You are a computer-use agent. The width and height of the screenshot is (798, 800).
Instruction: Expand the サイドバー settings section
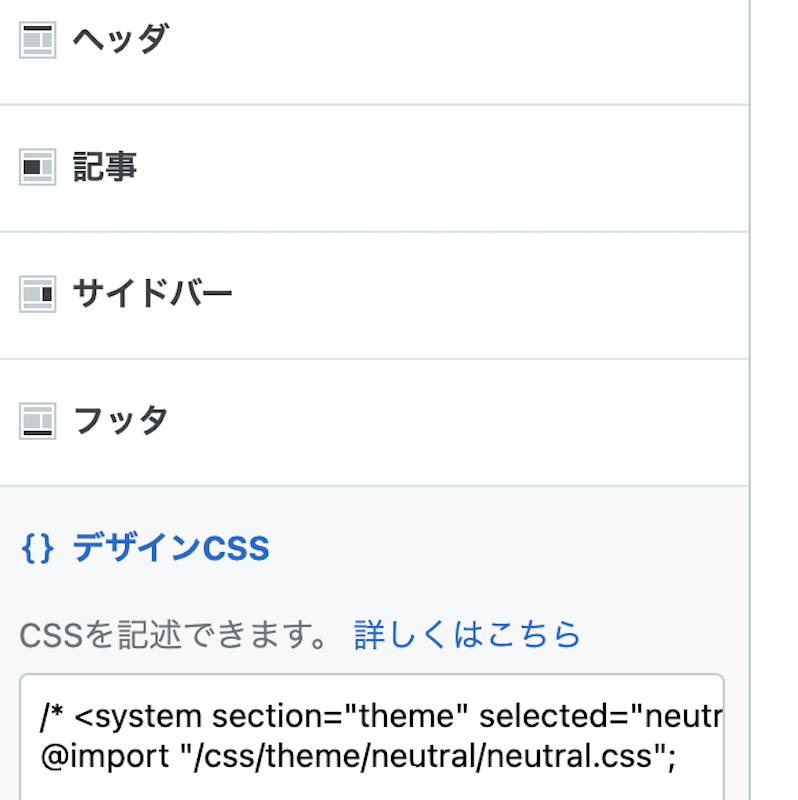[x=150, y=293]
